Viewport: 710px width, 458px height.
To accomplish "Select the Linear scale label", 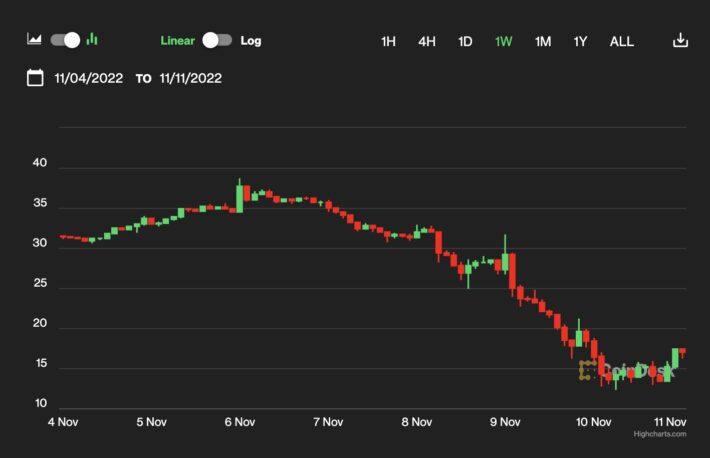I will [x=177, y=41].
